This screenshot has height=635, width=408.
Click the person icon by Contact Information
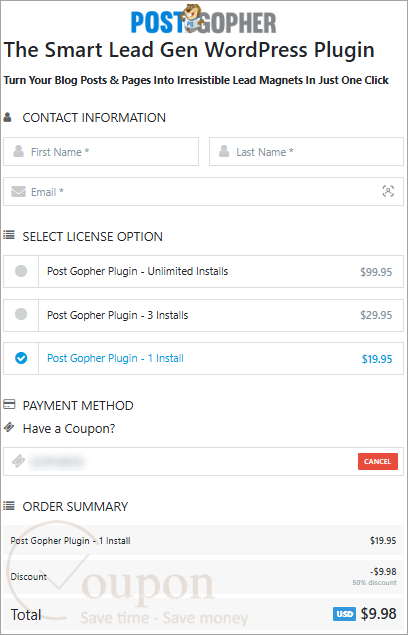(7, 117)
